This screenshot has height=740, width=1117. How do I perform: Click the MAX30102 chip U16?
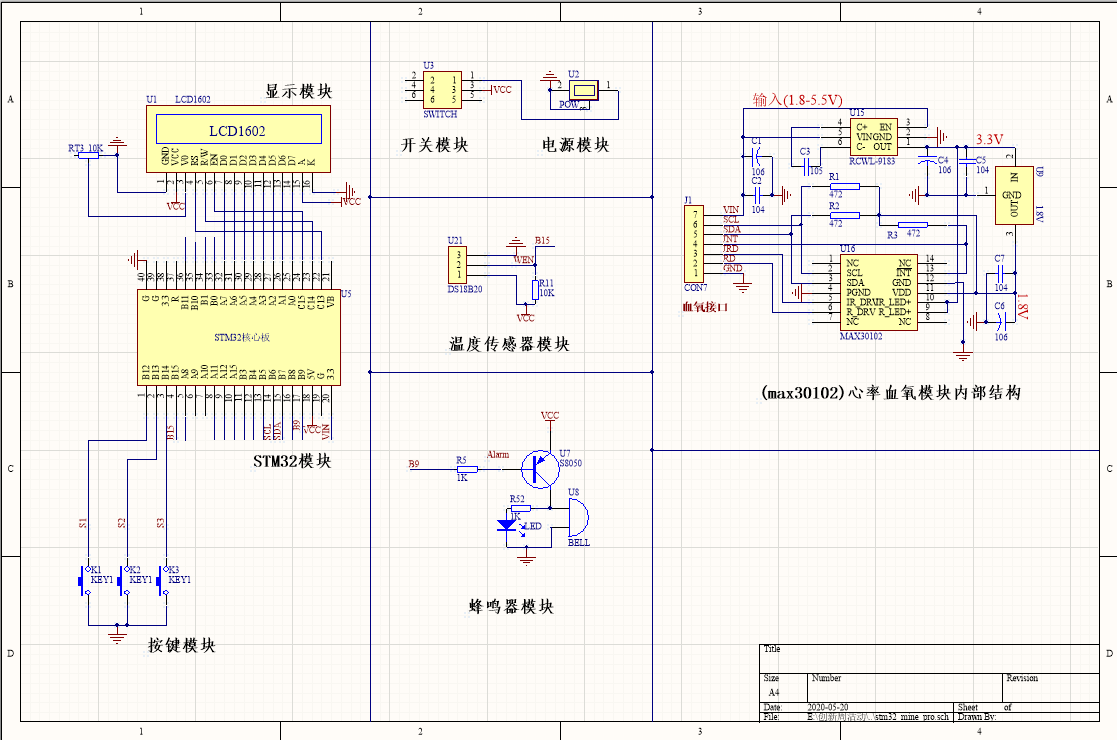(x=878, y=291)
